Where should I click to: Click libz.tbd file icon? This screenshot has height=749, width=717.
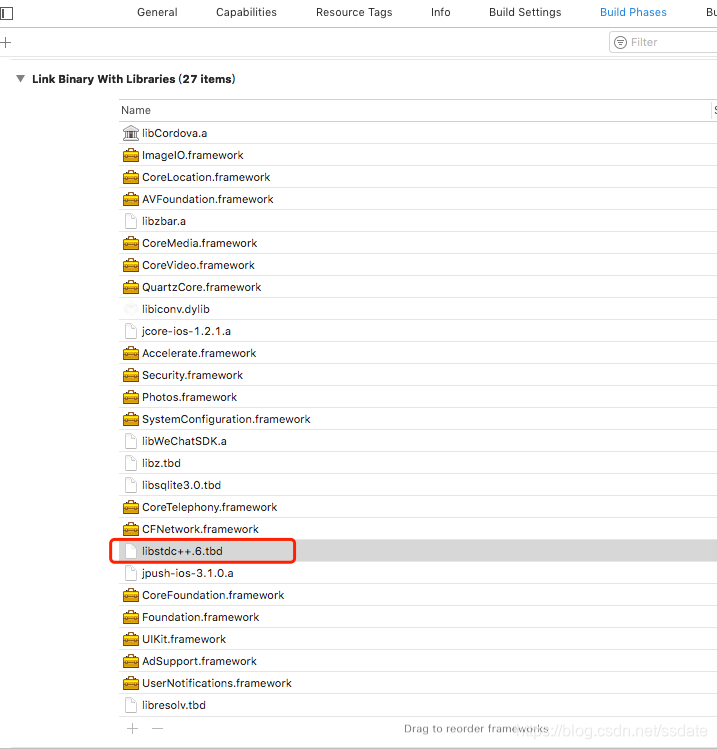click(x=130, y=463)
